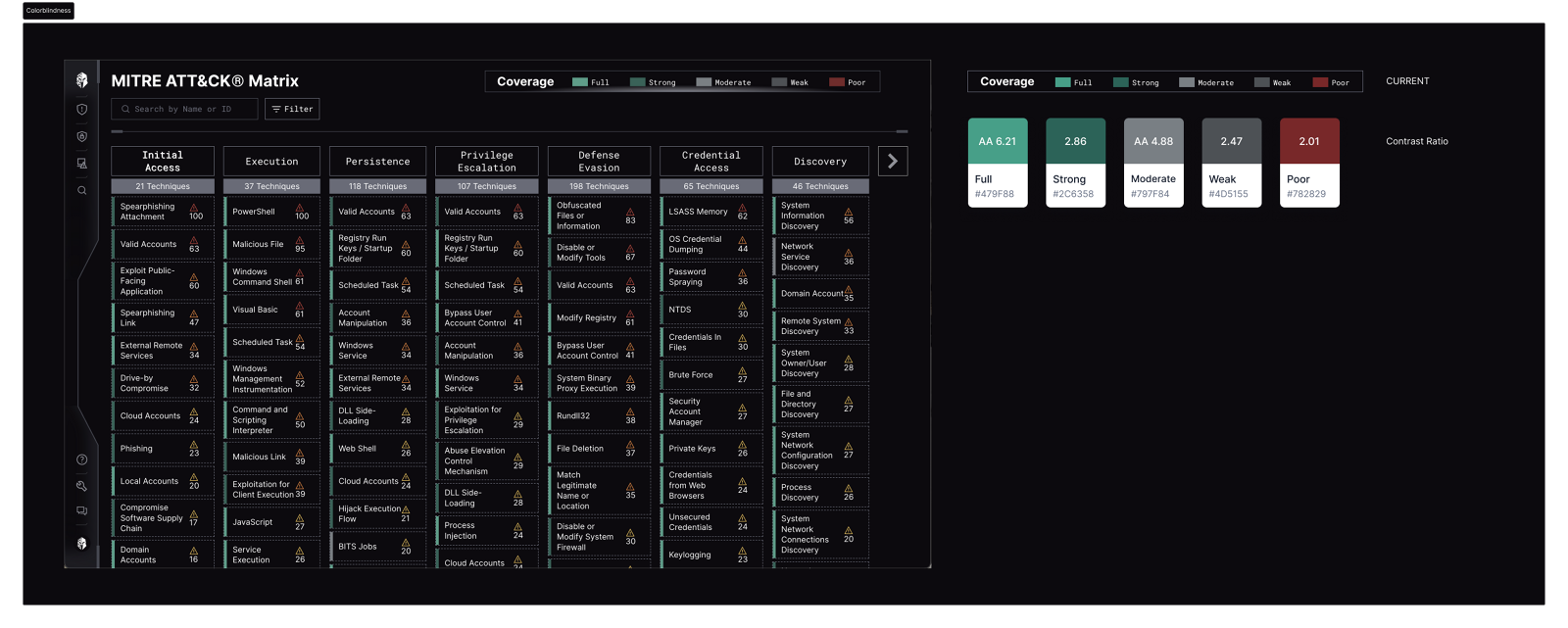Click warning icon on Modify Registry
Viewport: 1568px width, 628px height.
pyautogui.click(x=630, y=314)
